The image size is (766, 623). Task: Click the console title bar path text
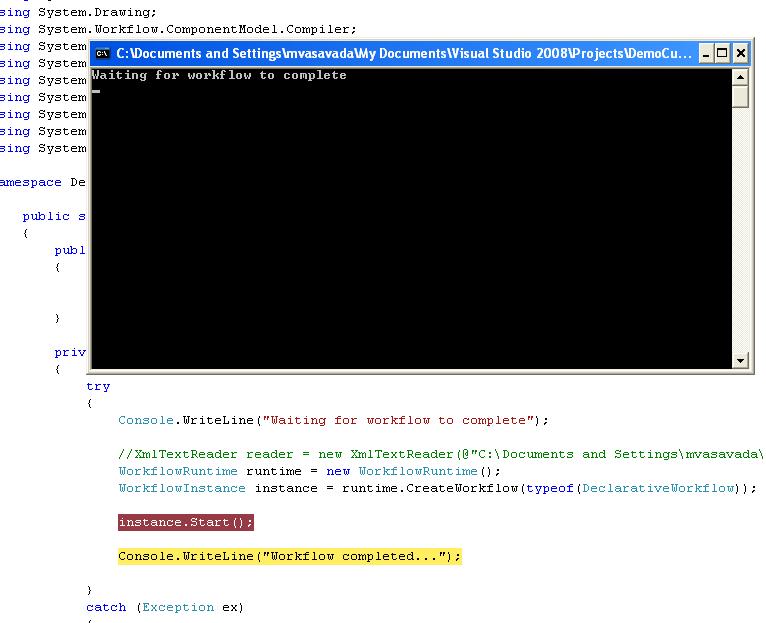coord(404,53)
